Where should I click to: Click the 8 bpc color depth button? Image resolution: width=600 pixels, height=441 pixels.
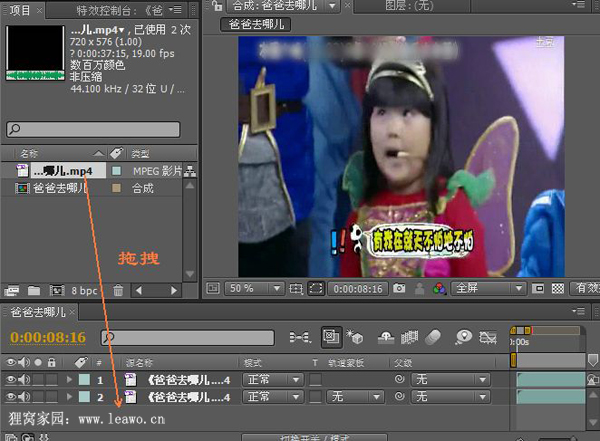[x=86, y=291]
